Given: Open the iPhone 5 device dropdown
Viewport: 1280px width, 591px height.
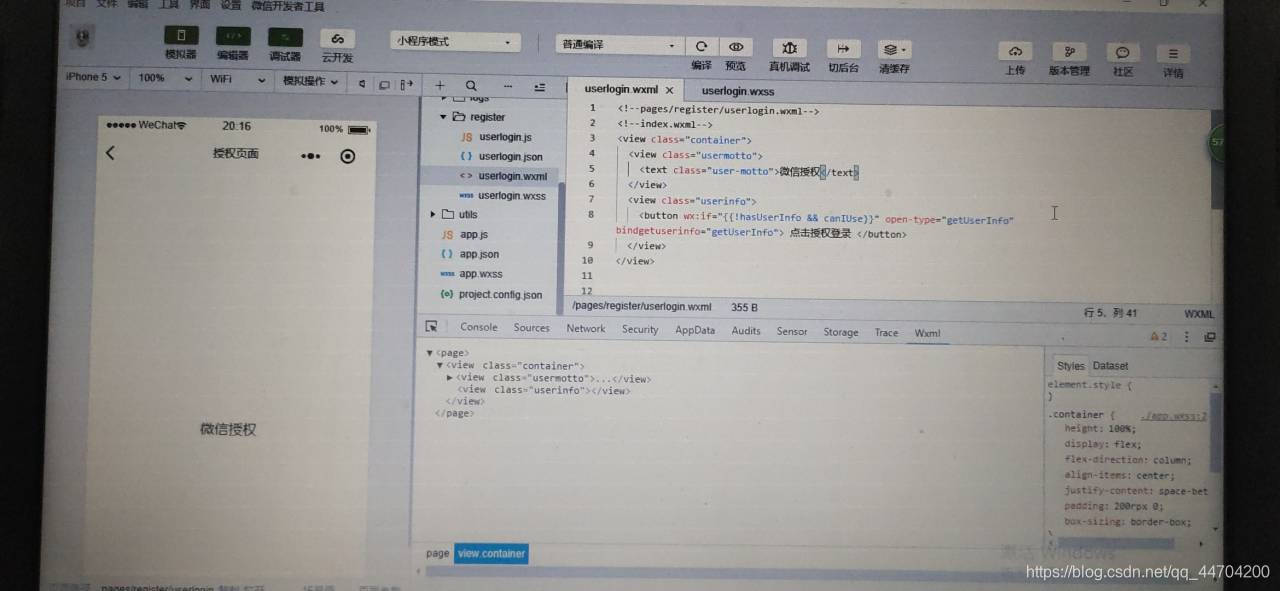Looking at the screenshot, I should [93, 77].
